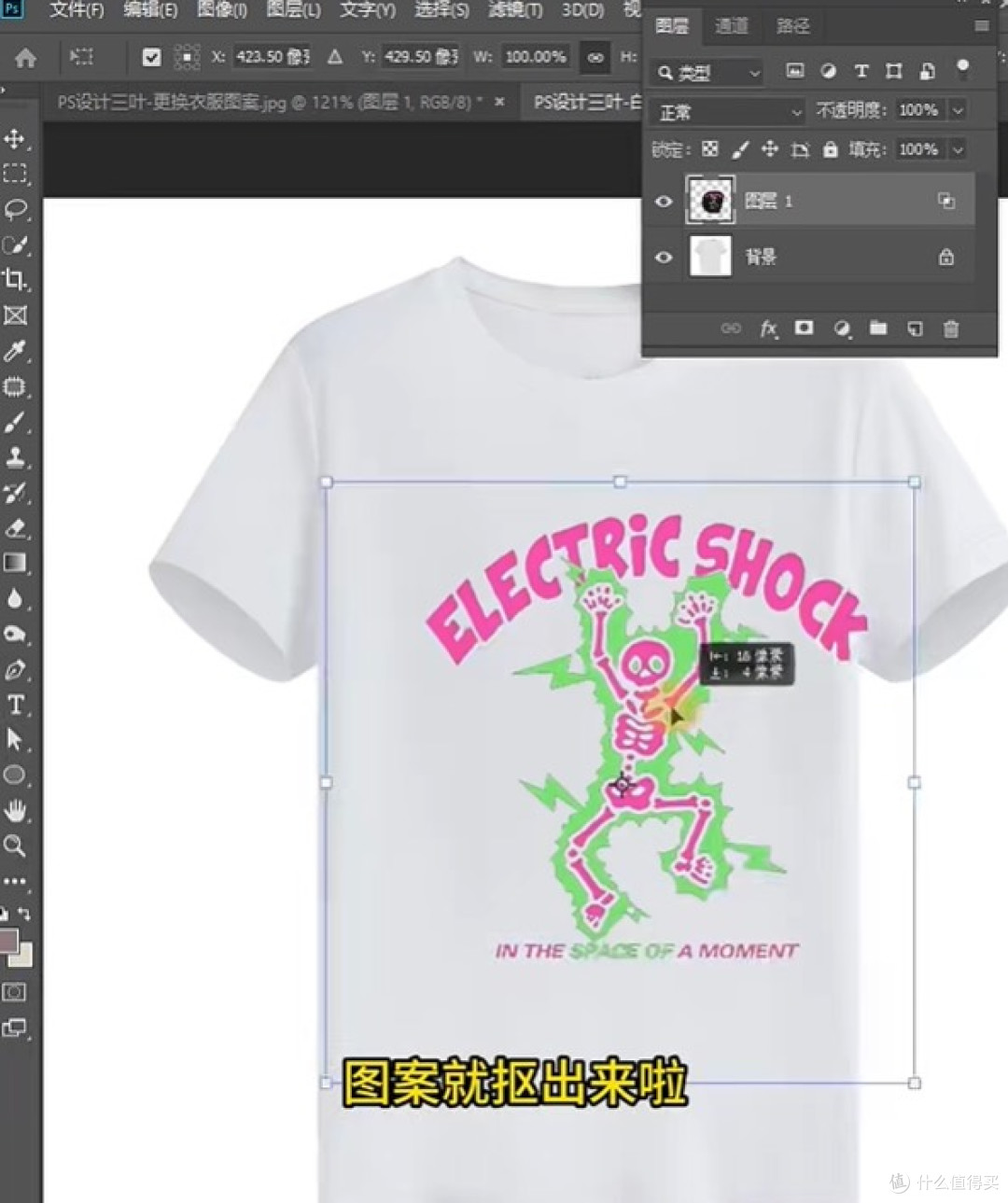The height and width of the screenshot is (1203, 1008).
Task: Select the Brush tool
Action: click(x=14, y=422)
